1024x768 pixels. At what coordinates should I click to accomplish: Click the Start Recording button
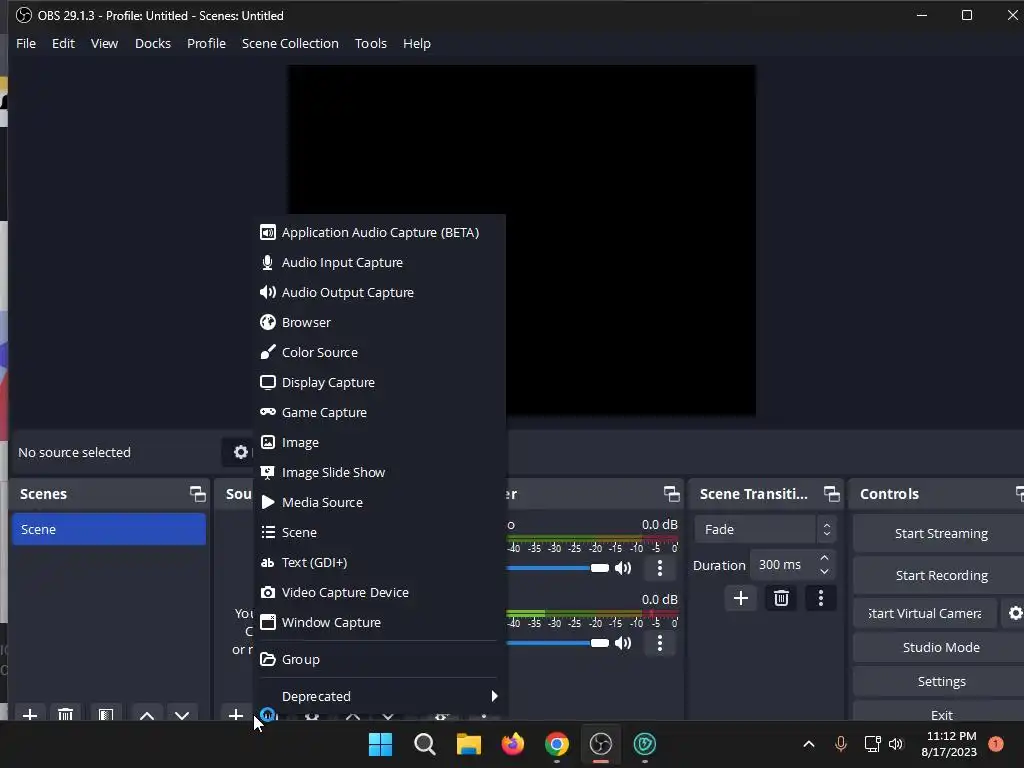pos(940,576)
